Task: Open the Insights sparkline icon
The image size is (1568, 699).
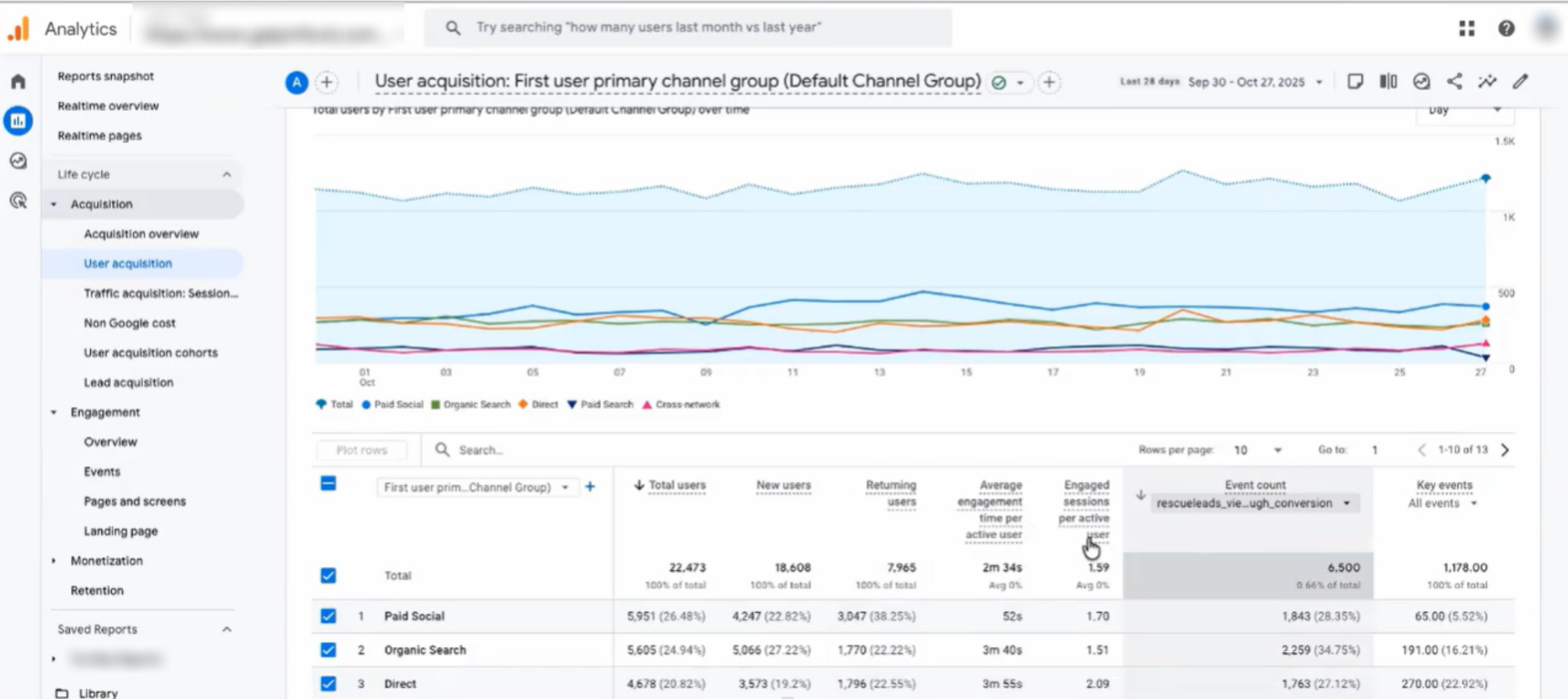Action: pos(1488,82)
